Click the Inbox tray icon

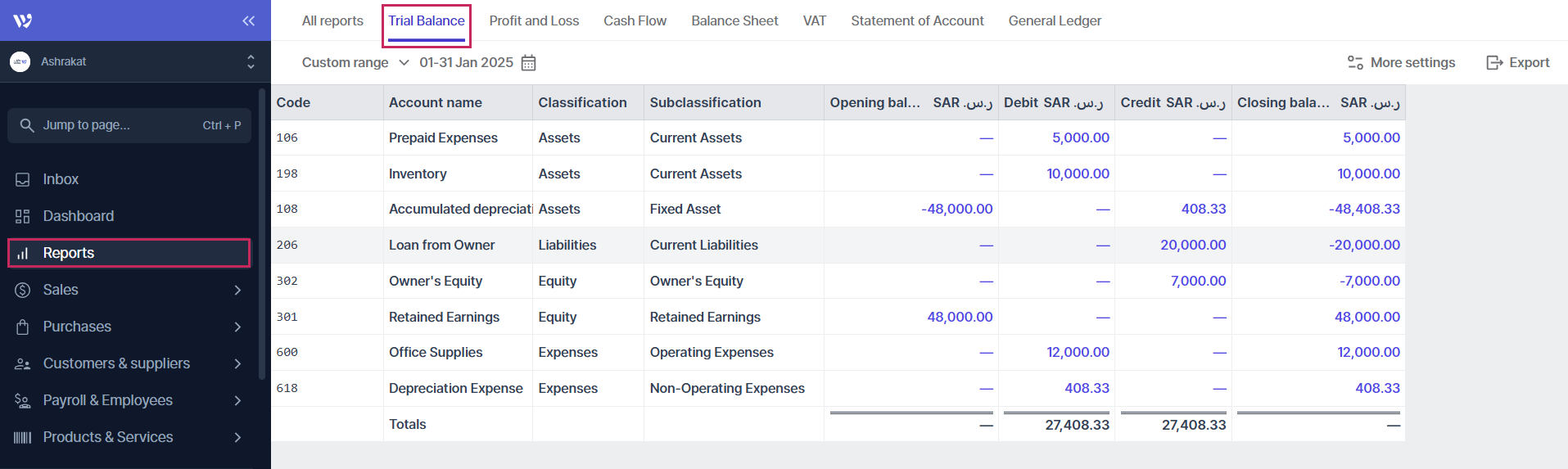23,179
